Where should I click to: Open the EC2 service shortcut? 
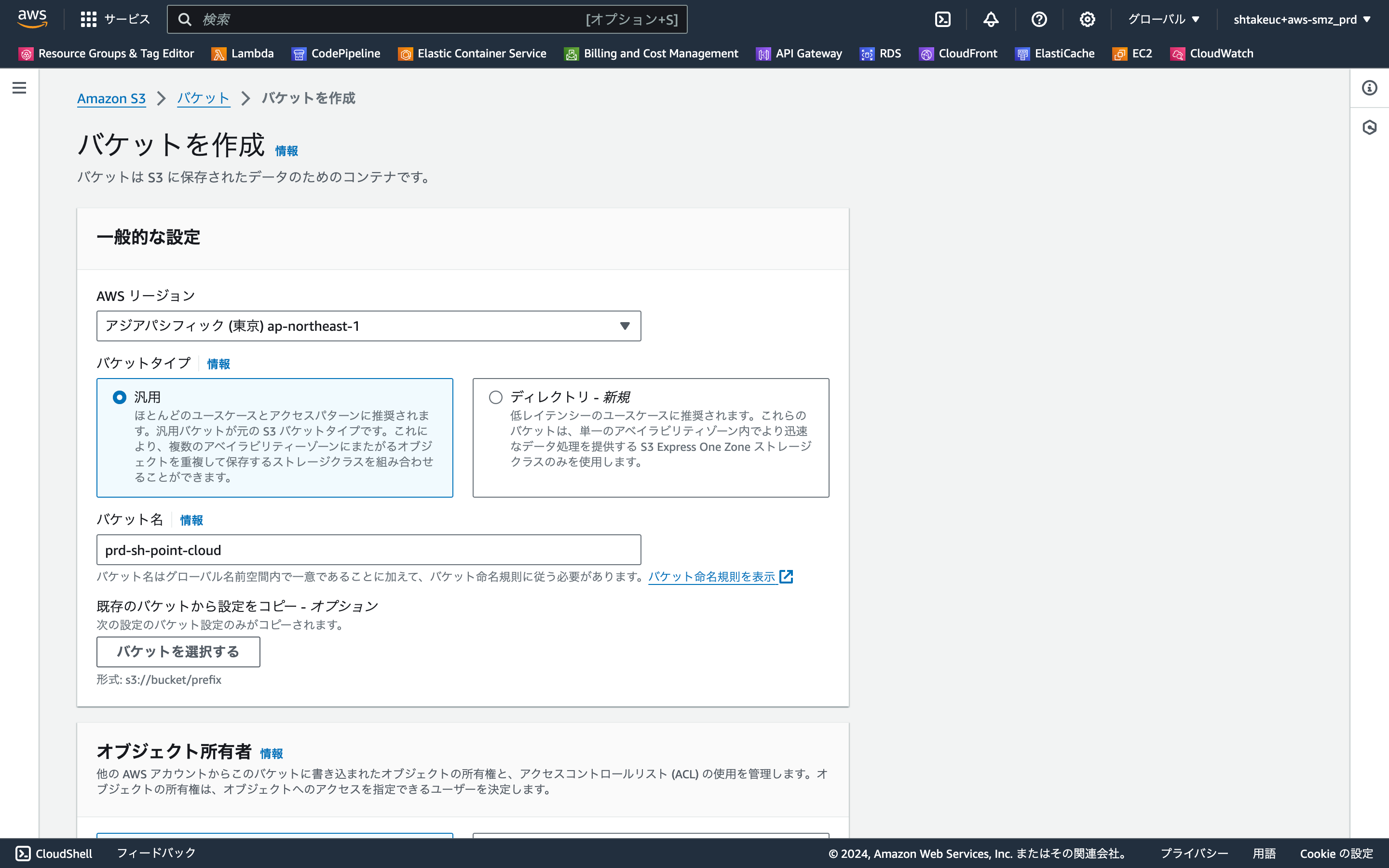1132,54
